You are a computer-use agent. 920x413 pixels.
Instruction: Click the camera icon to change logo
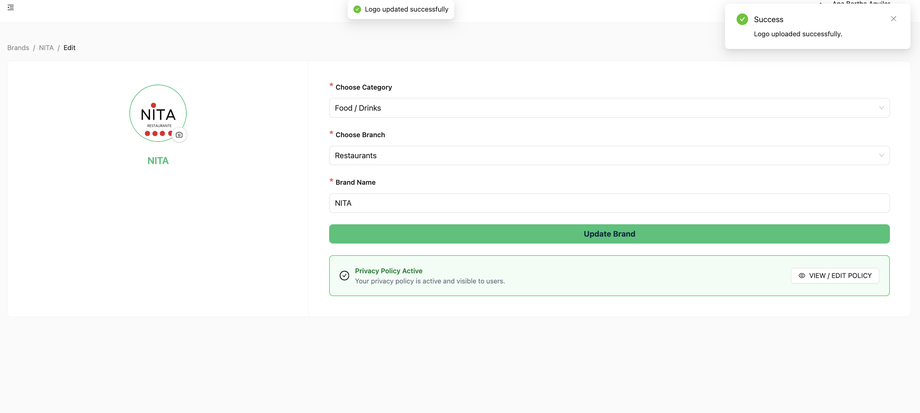[x=179, y=135]
